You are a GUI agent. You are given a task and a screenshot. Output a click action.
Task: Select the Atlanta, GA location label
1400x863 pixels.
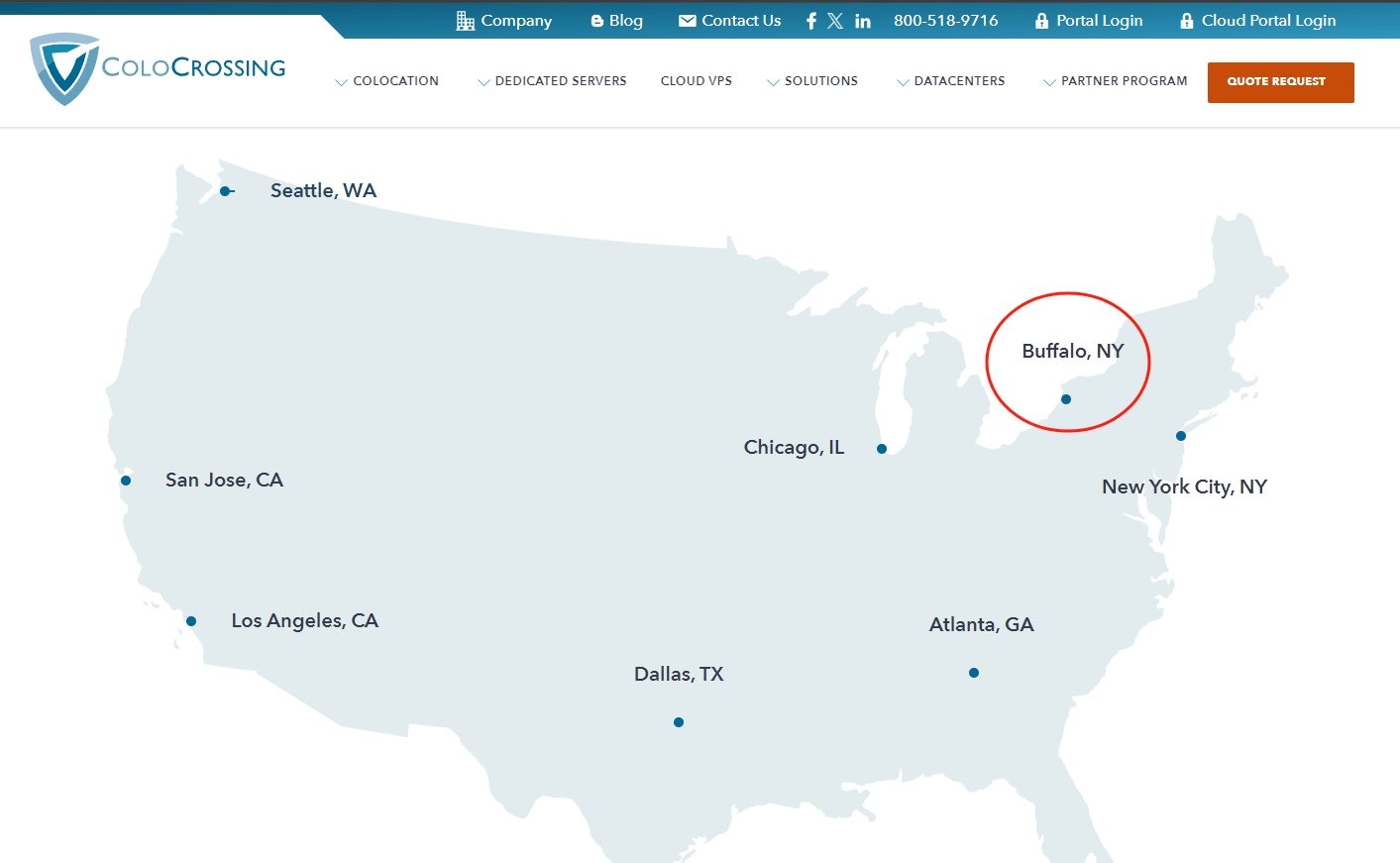pyautogui.click(x=982, y=624)
